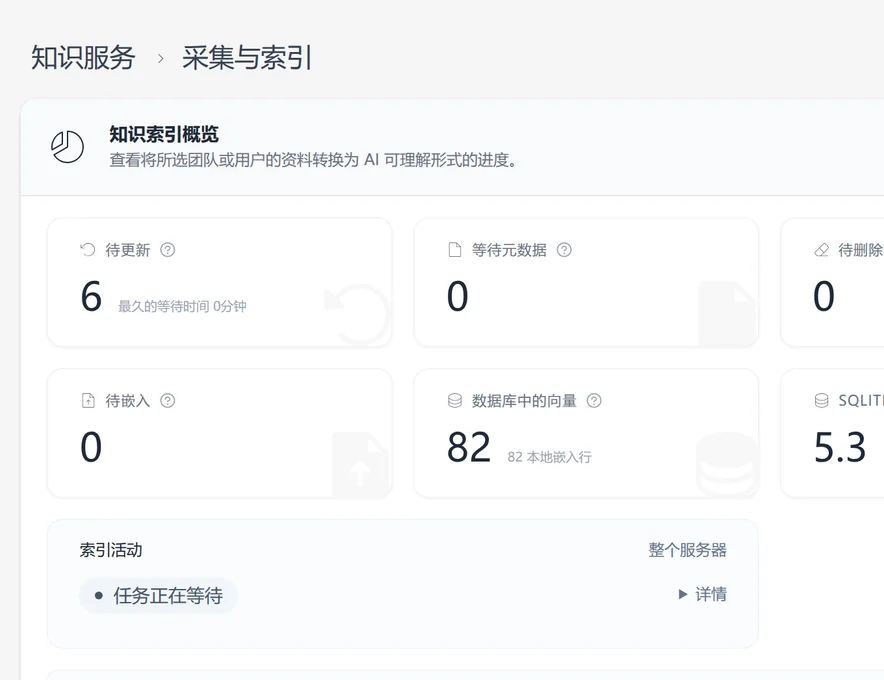Click the database icon beside SQLITE
The width and height of the screenshot is (884, 680).
click(821, 401)
